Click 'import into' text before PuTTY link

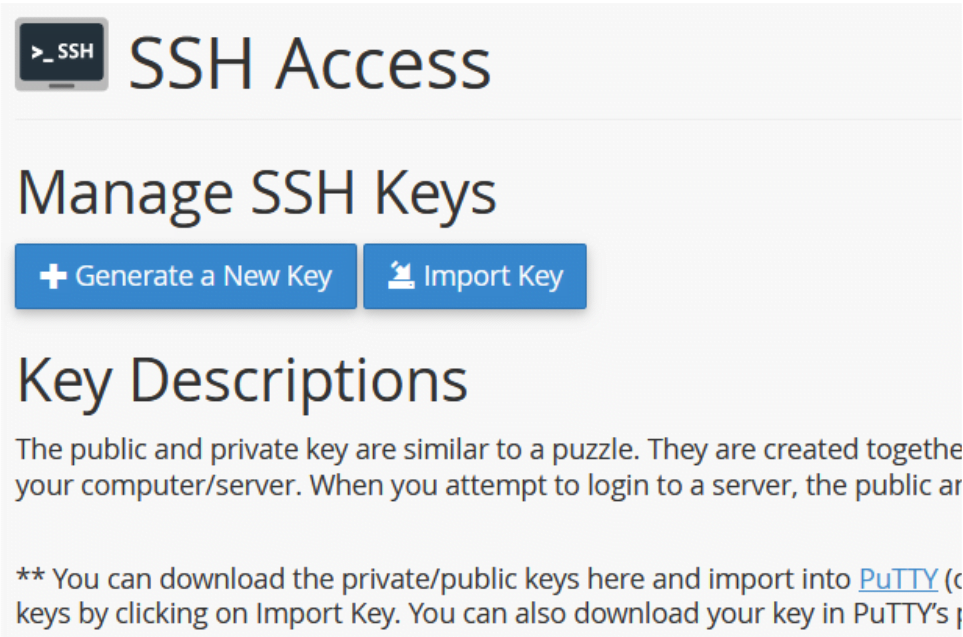[785, 579]
